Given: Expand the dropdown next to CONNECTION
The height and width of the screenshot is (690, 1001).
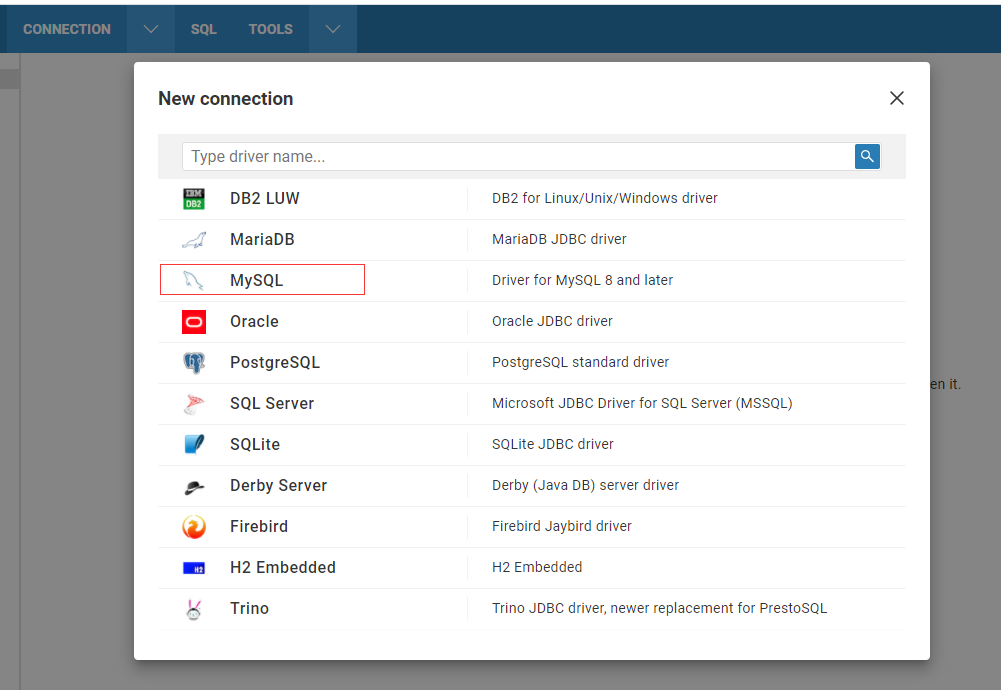Looking at the screenshot, I should (150, 28).
